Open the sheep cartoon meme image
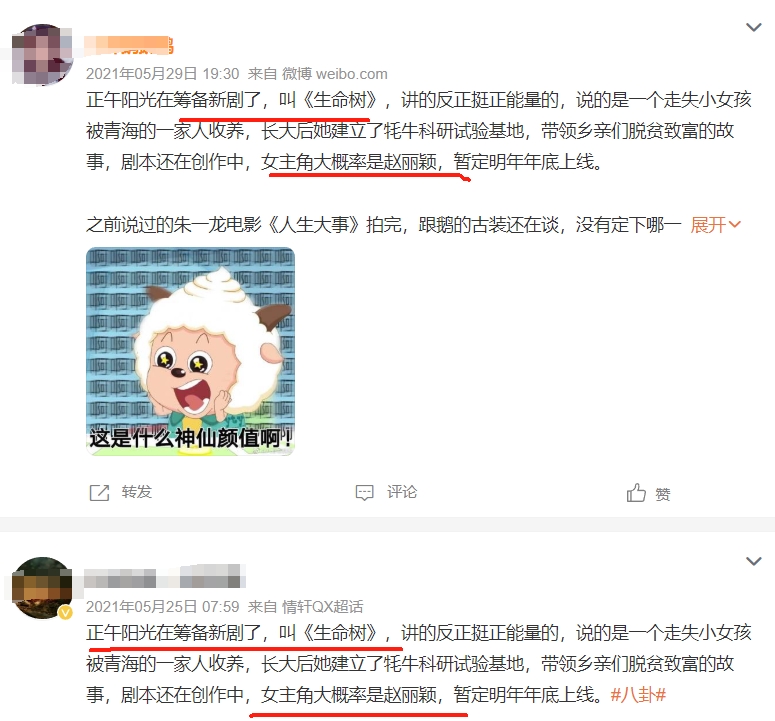 click(x=190, y=351)
